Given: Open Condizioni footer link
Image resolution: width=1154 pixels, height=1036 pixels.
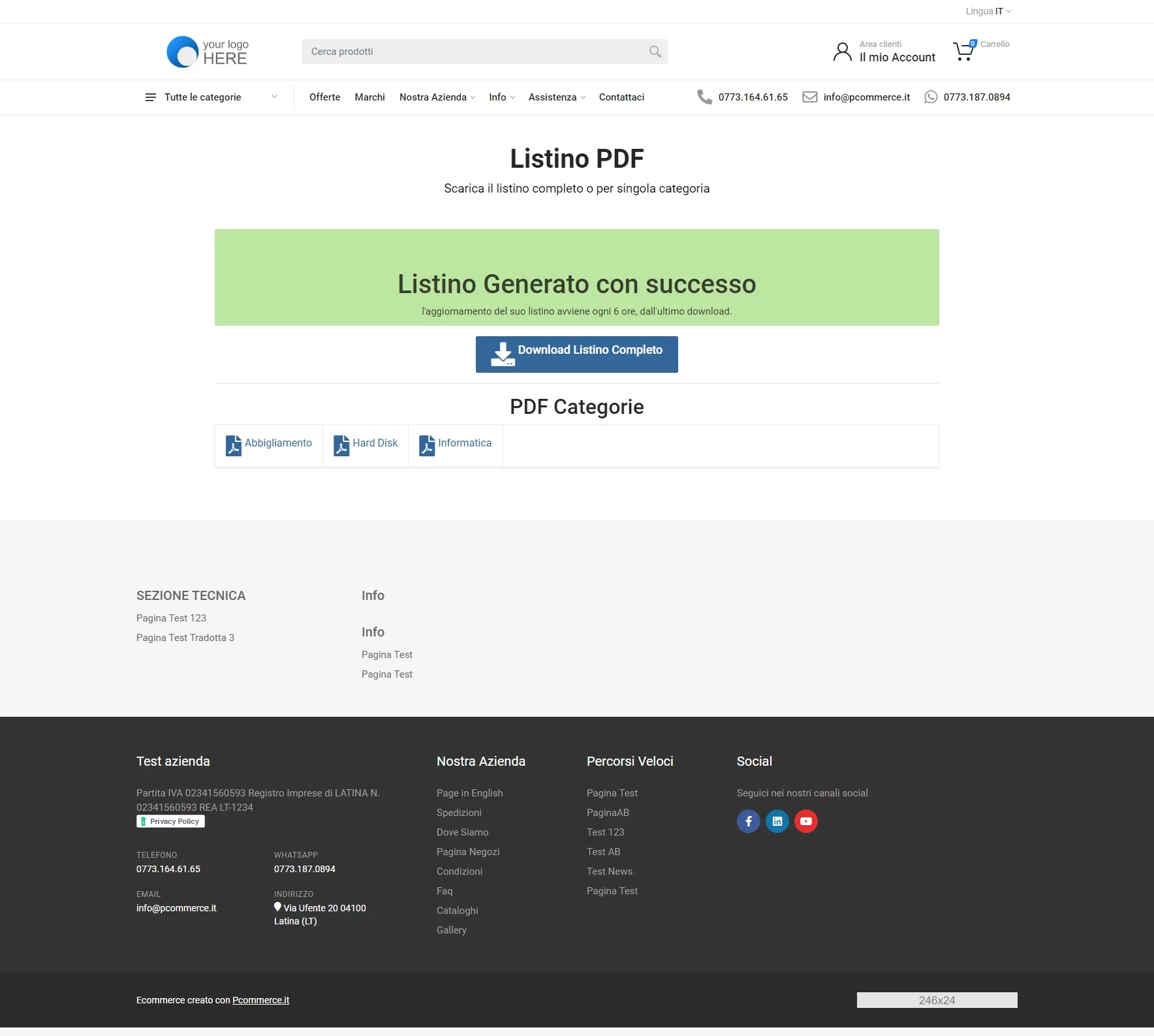Looking at the screenshot, I should (460, 871).
